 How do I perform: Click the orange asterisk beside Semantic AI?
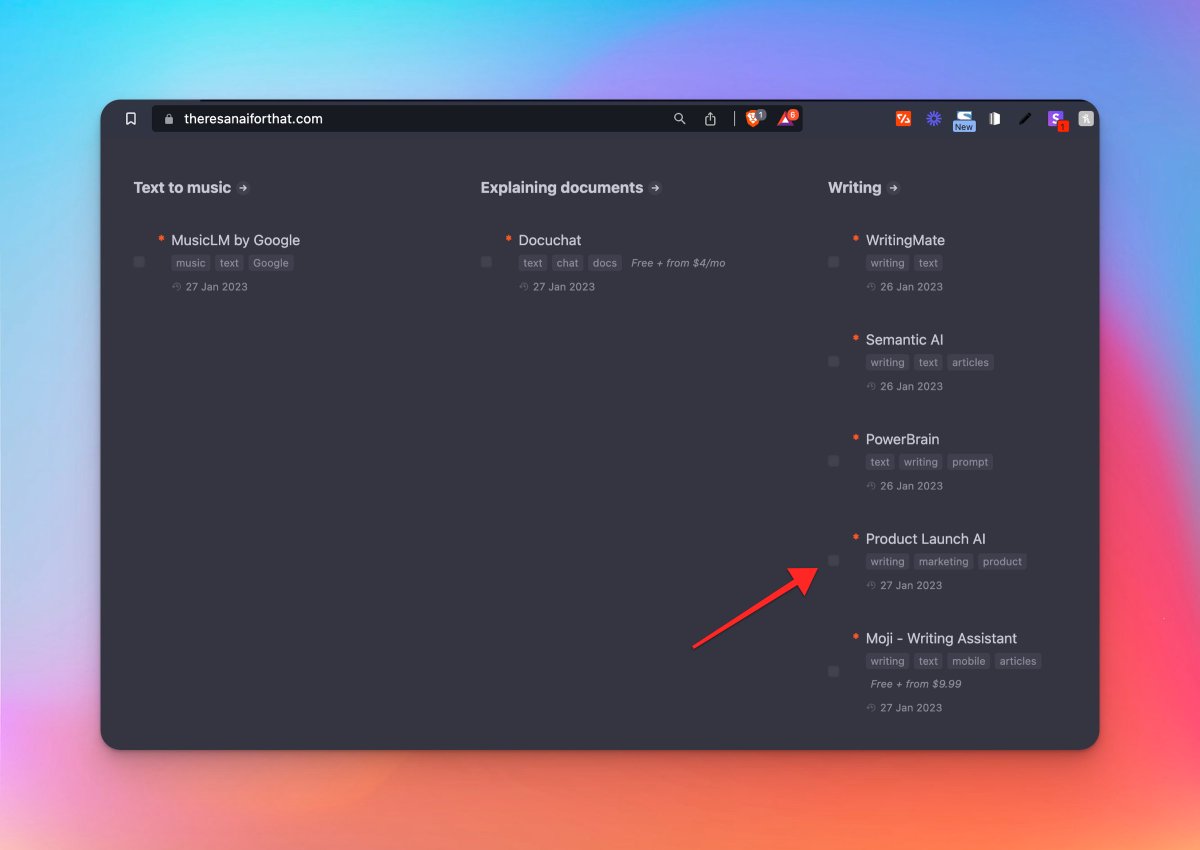point(856,339)
